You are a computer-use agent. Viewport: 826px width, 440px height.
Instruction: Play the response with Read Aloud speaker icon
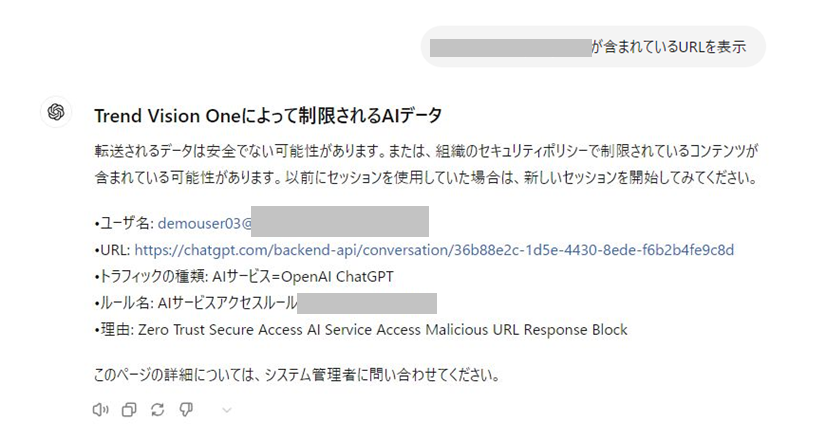click(100, 409)
